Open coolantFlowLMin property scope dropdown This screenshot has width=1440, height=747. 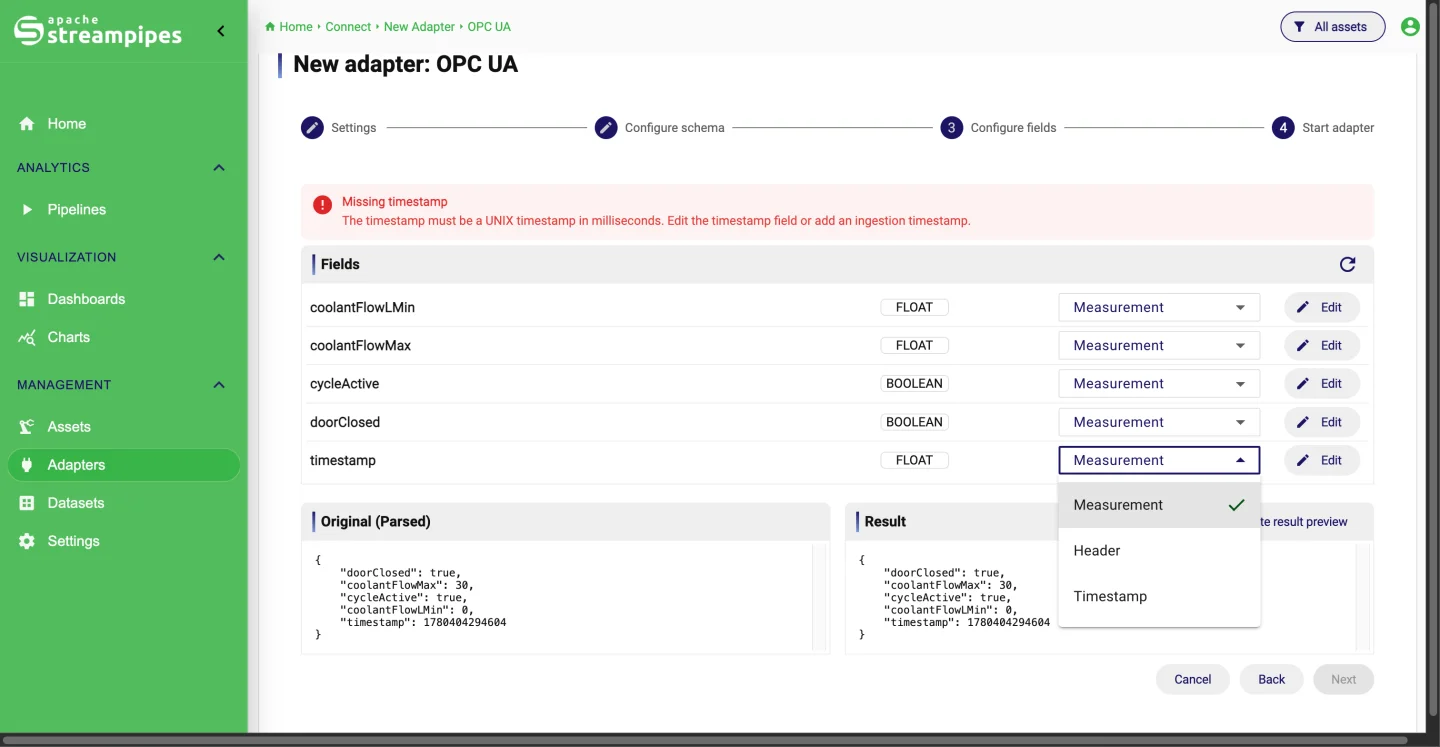coord(1159,308)
